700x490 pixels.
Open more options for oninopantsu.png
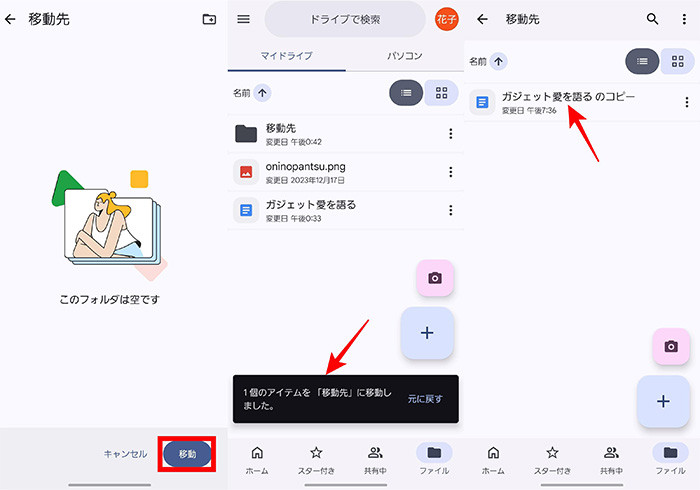coord(450,172)
